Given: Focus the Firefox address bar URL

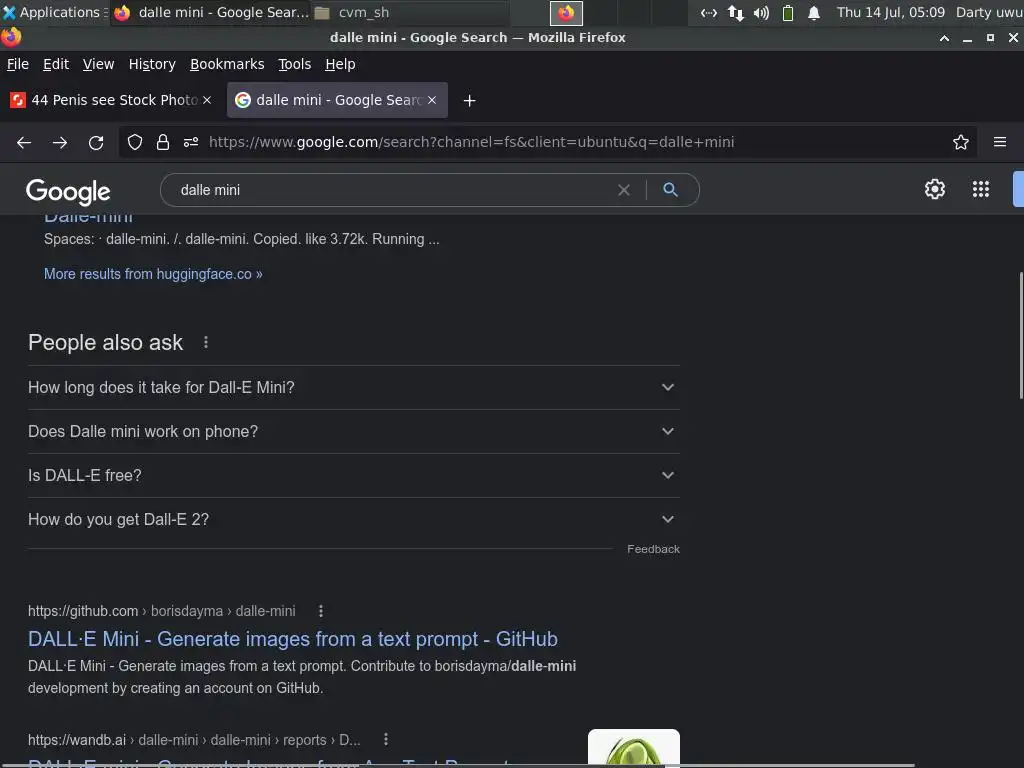Looking at the screenshot, I should [x=472, y=142].
